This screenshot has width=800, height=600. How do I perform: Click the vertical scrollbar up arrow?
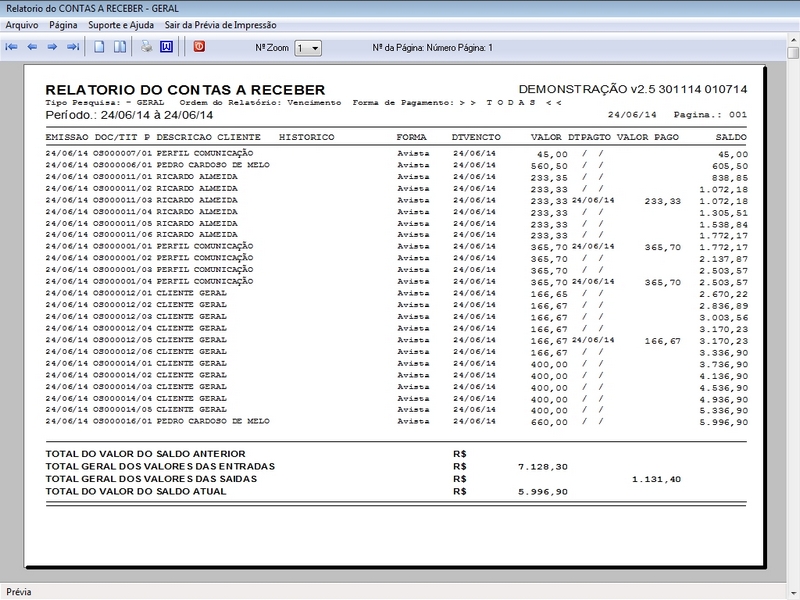793,40
